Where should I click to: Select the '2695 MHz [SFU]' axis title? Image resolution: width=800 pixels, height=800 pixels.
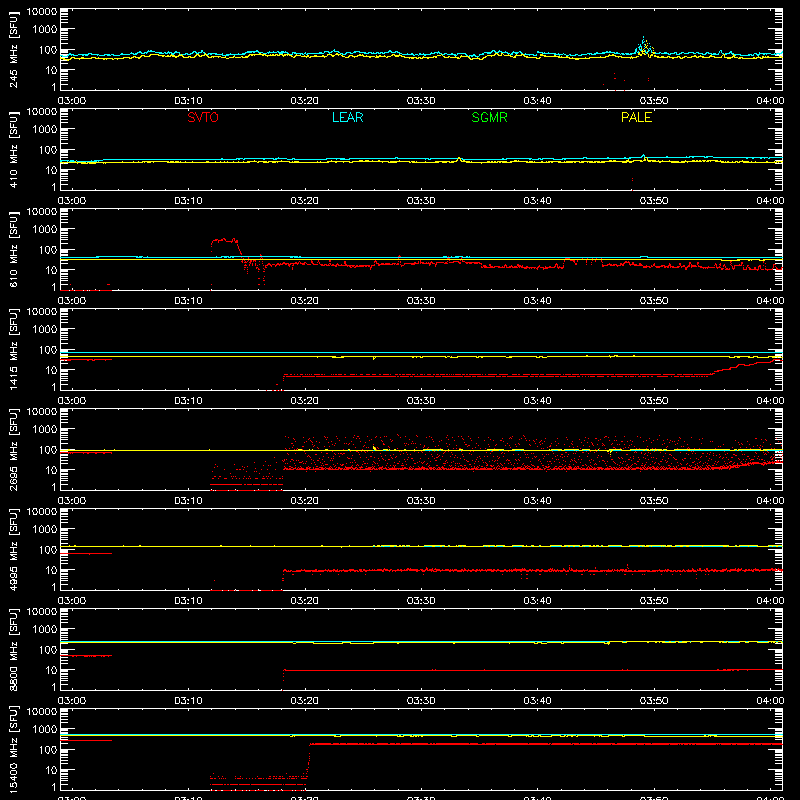click(14, 449)
